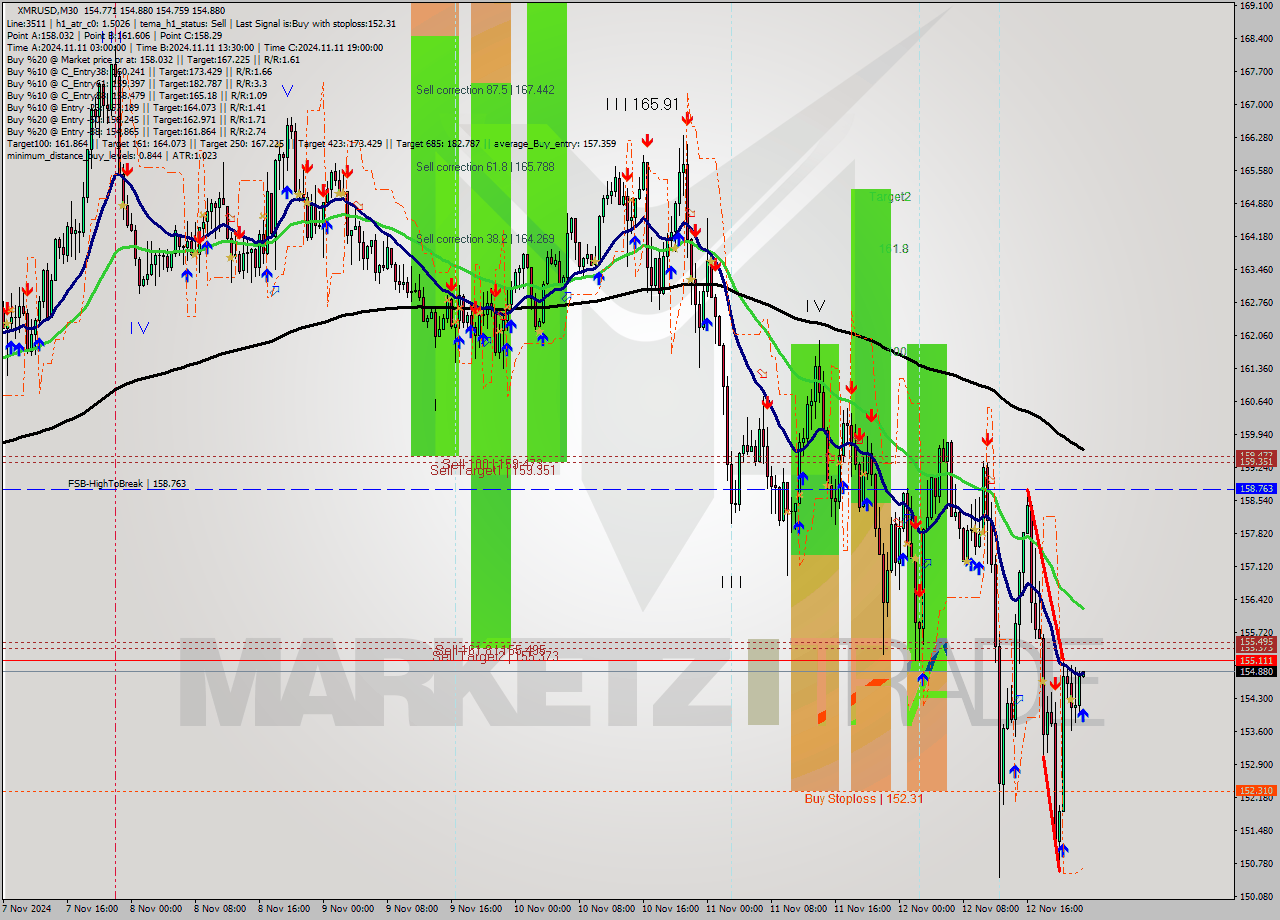
Task: Click the 'FSB-HighToBreak | 158.763' label
Action: (127, 484)
